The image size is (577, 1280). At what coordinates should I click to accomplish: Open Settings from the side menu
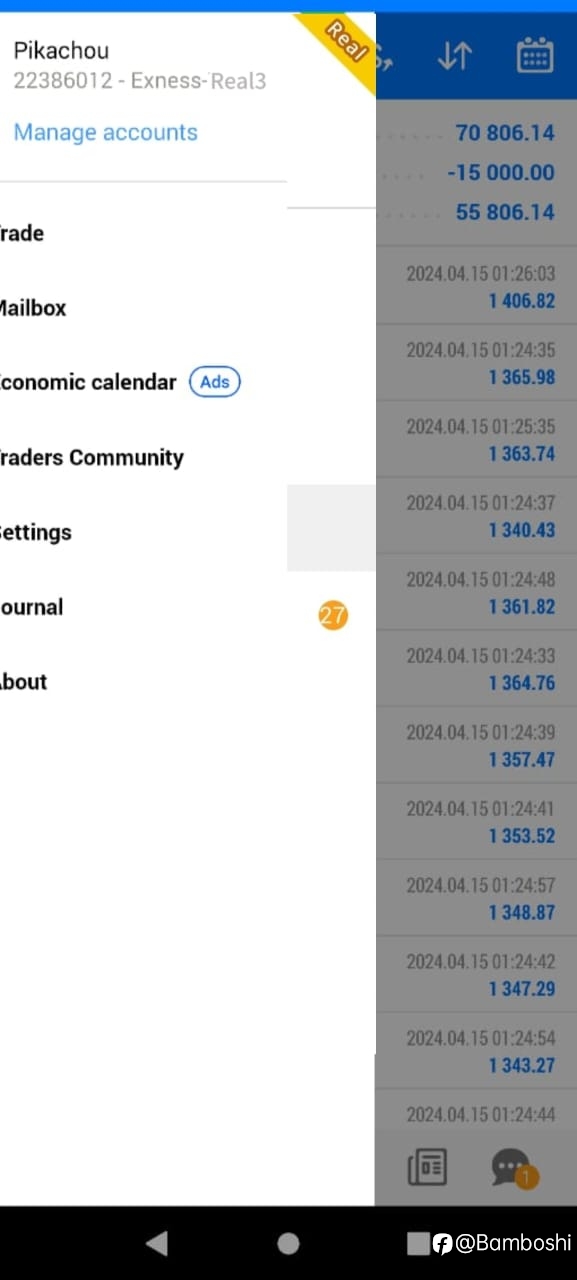click(x=143, y=532)
